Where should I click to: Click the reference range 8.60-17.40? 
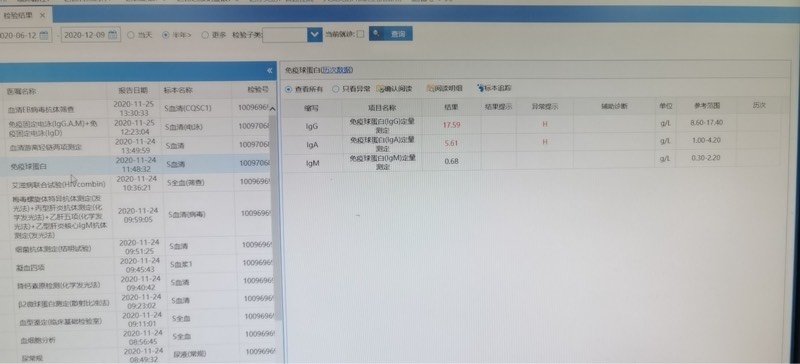[706, 123]
